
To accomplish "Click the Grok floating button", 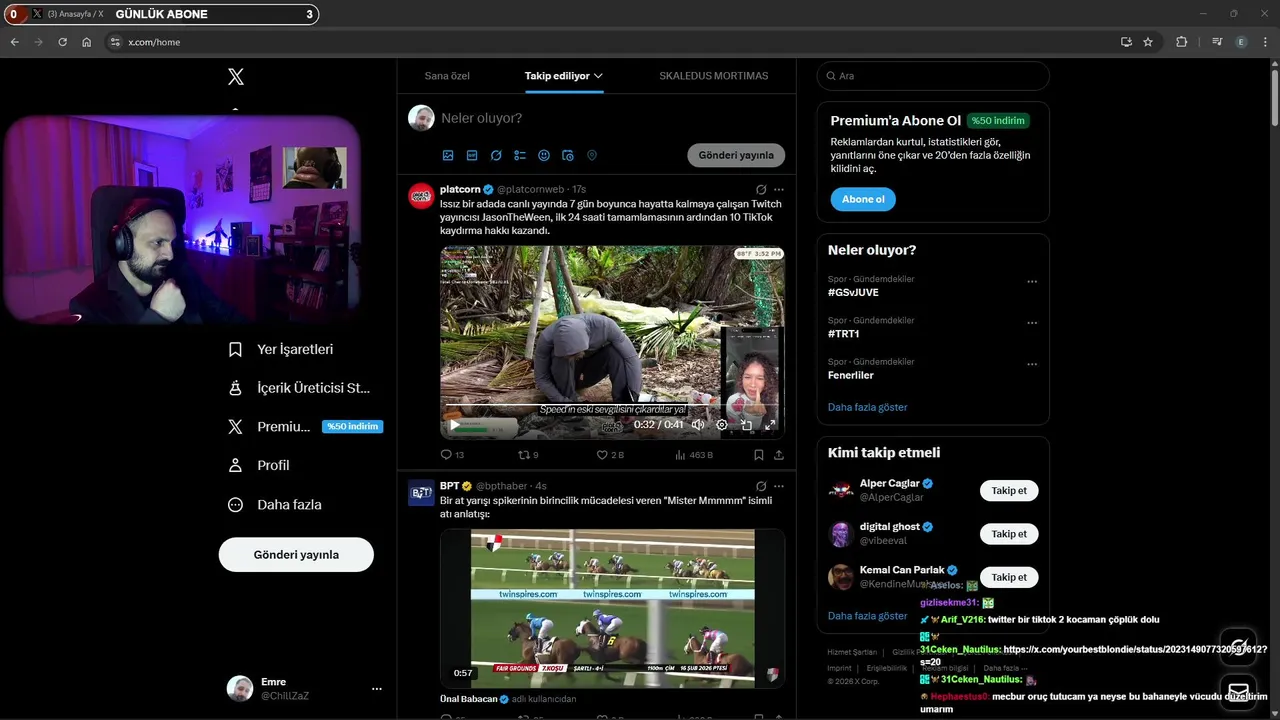I will pyautogui.click(x=1238, y=645).
